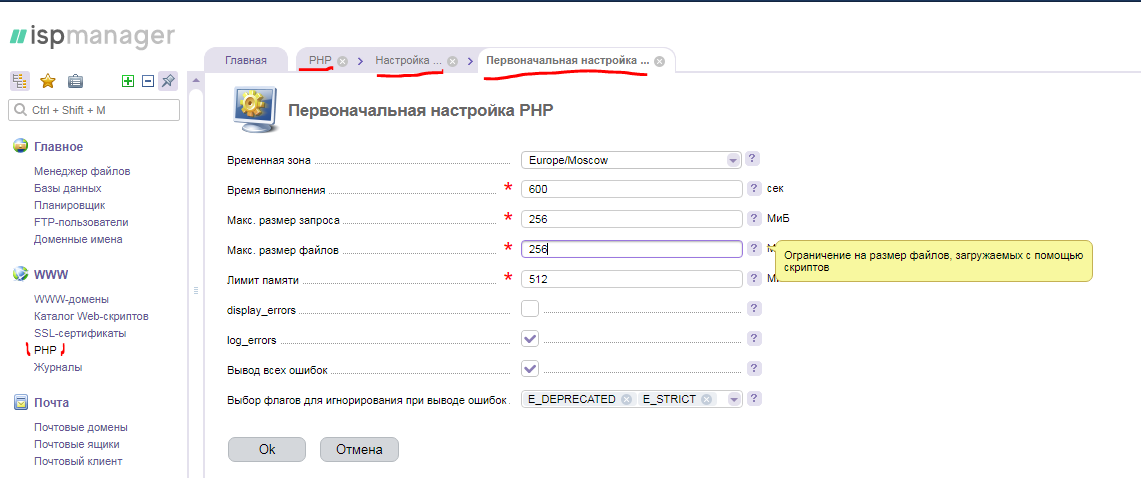
Task: Click the Лимит памяти input field
Action: (631, 279)
